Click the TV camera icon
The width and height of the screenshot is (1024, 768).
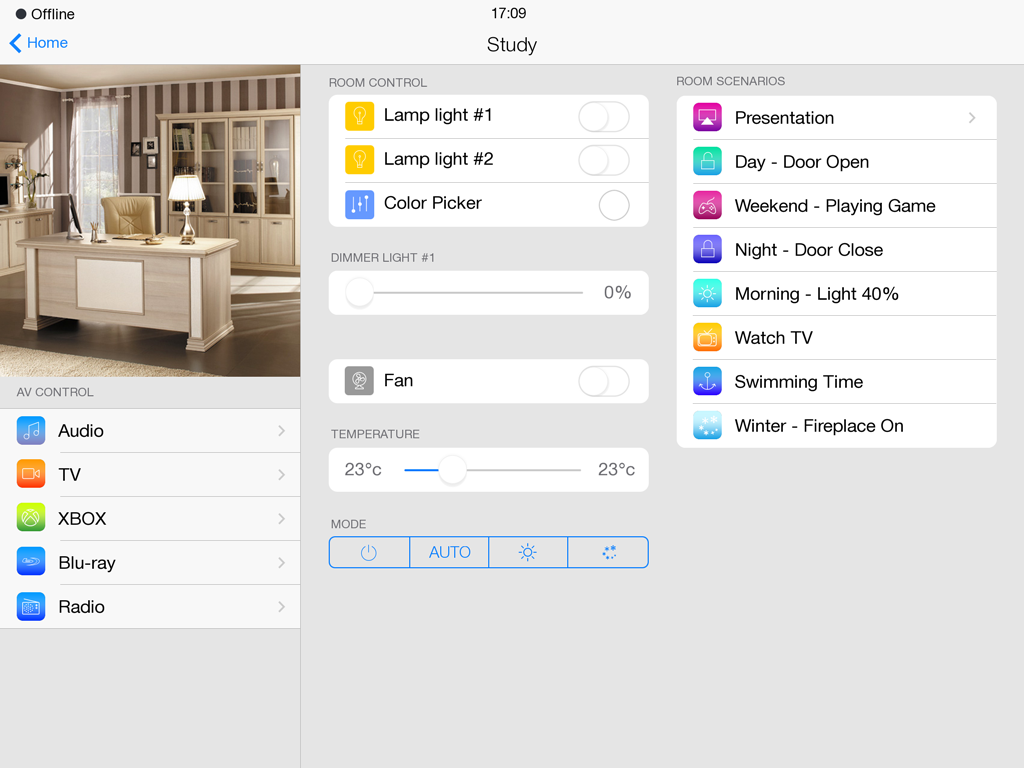[x=31, y=474]
